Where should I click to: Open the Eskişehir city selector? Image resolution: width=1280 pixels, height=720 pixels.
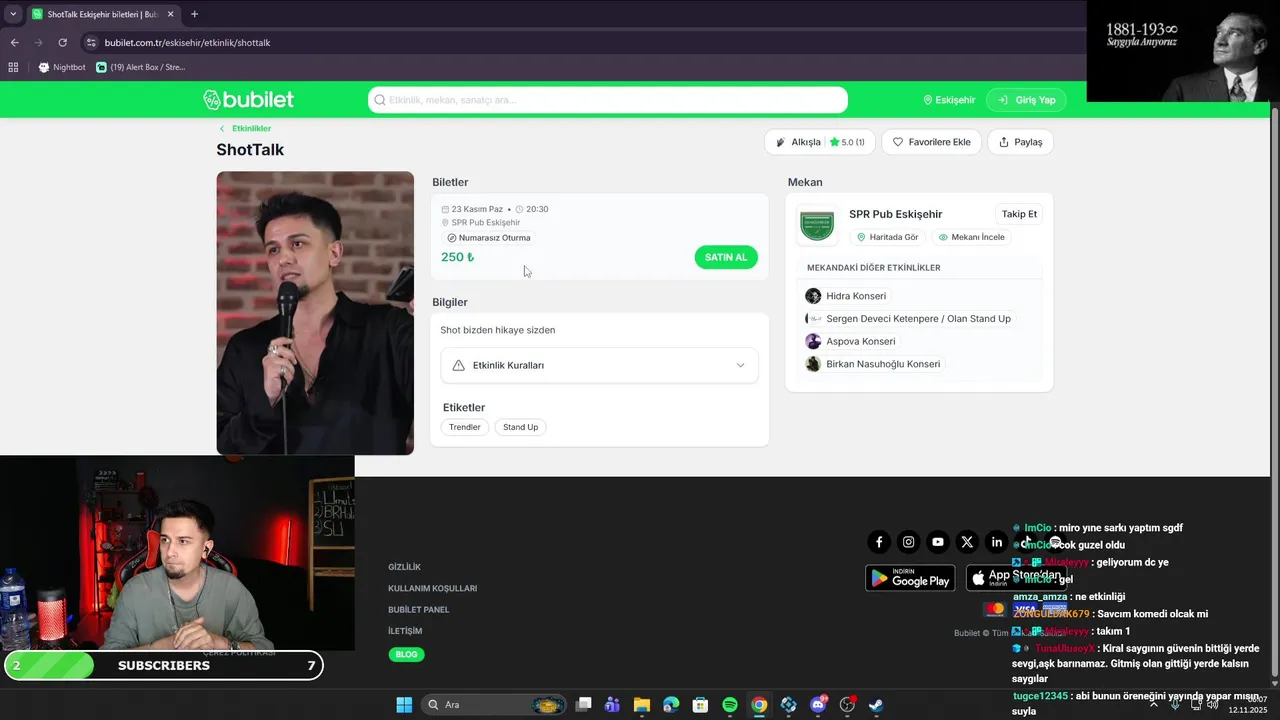tap(949, 100)
